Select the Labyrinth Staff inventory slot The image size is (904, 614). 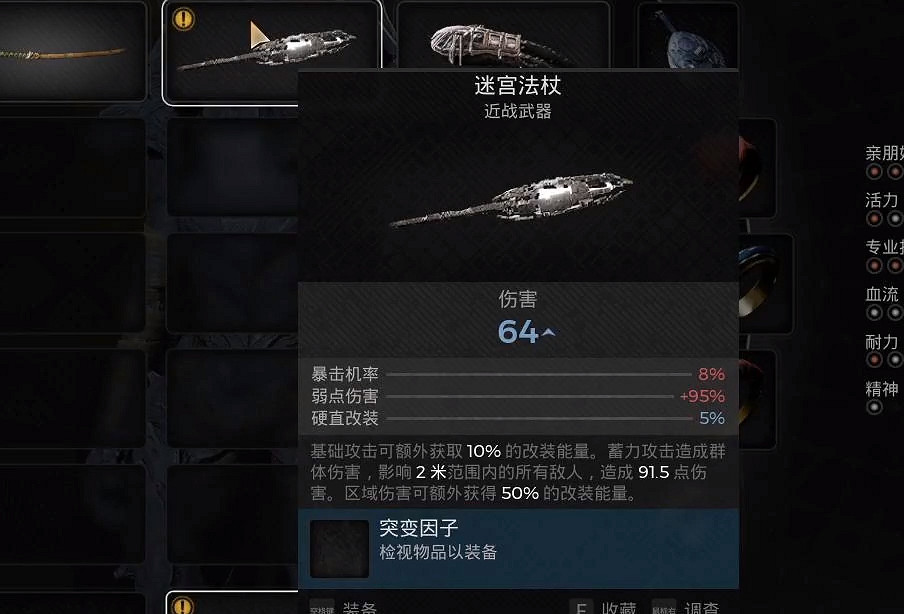(271, 52)
